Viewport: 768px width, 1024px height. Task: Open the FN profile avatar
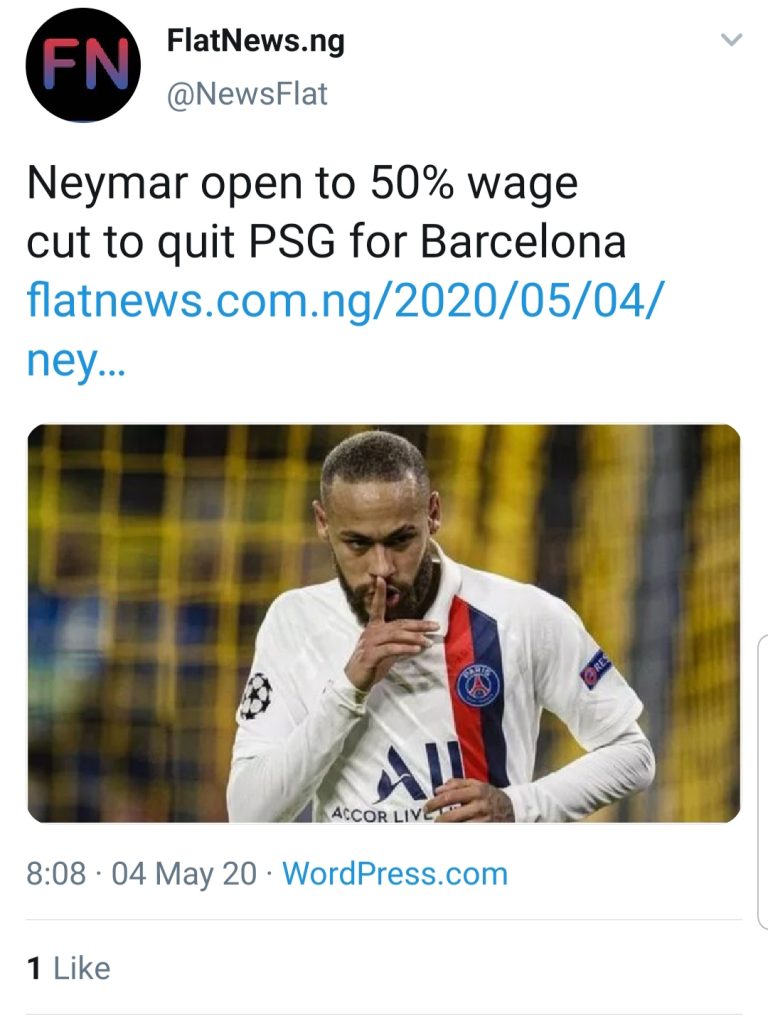pyautogui.click(x=83, y=65)
